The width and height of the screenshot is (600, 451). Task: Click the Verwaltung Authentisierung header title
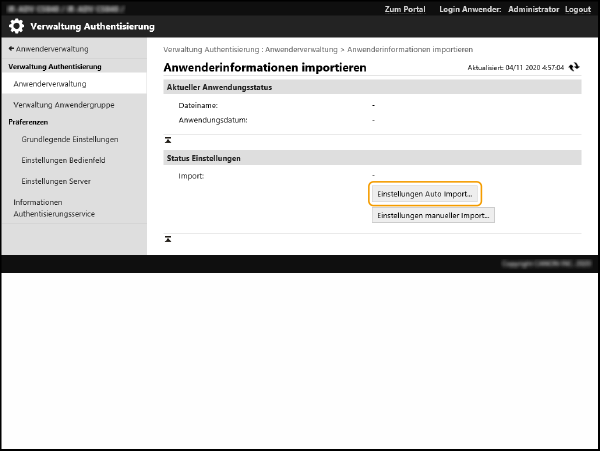point(92,25)
